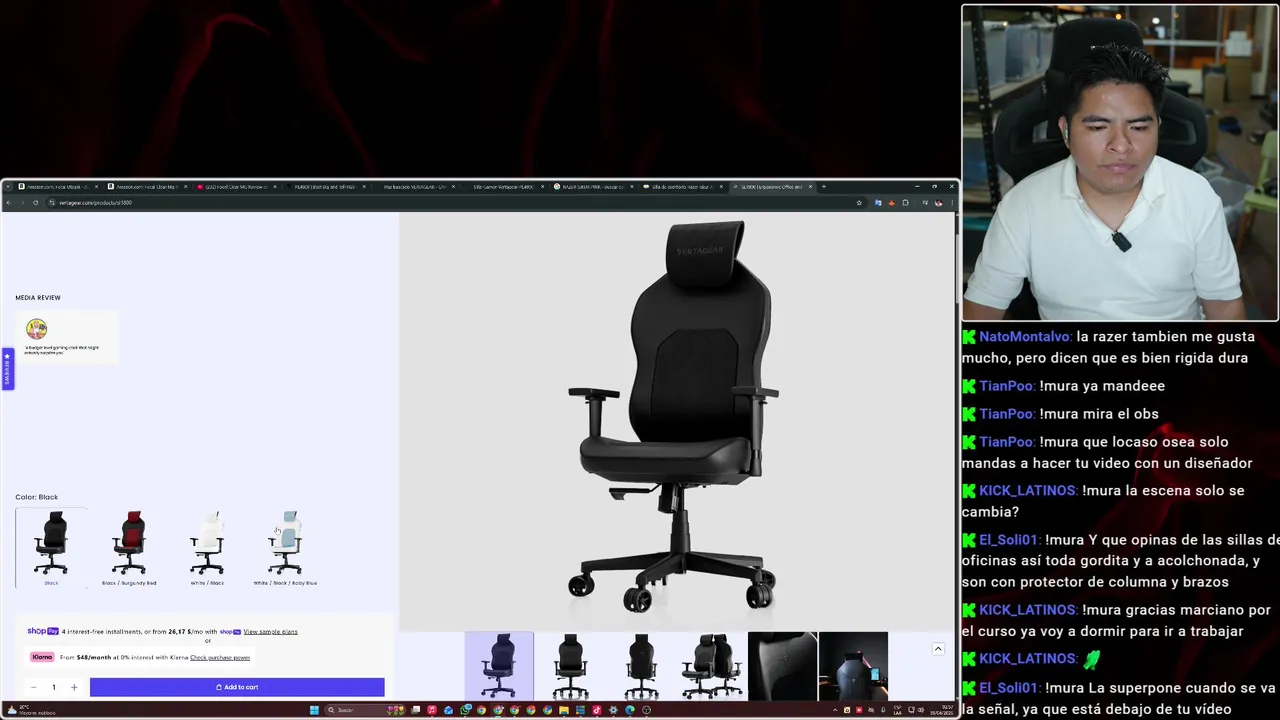The width and height of the screenshot is (1280, 720).
Task: Open the Reviews side tab on page edge
Action: coord(6,369)
